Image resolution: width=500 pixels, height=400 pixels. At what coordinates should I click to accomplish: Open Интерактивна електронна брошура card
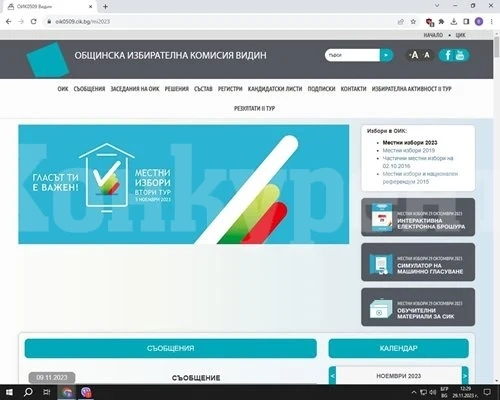coord(418,217)
